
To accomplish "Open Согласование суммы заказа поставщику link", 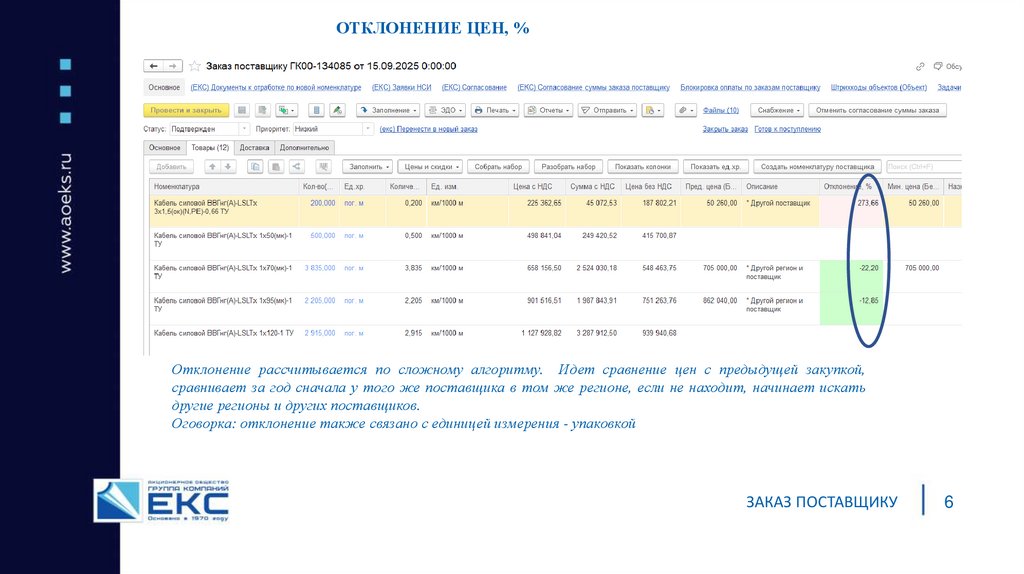I will pos(594,88).
